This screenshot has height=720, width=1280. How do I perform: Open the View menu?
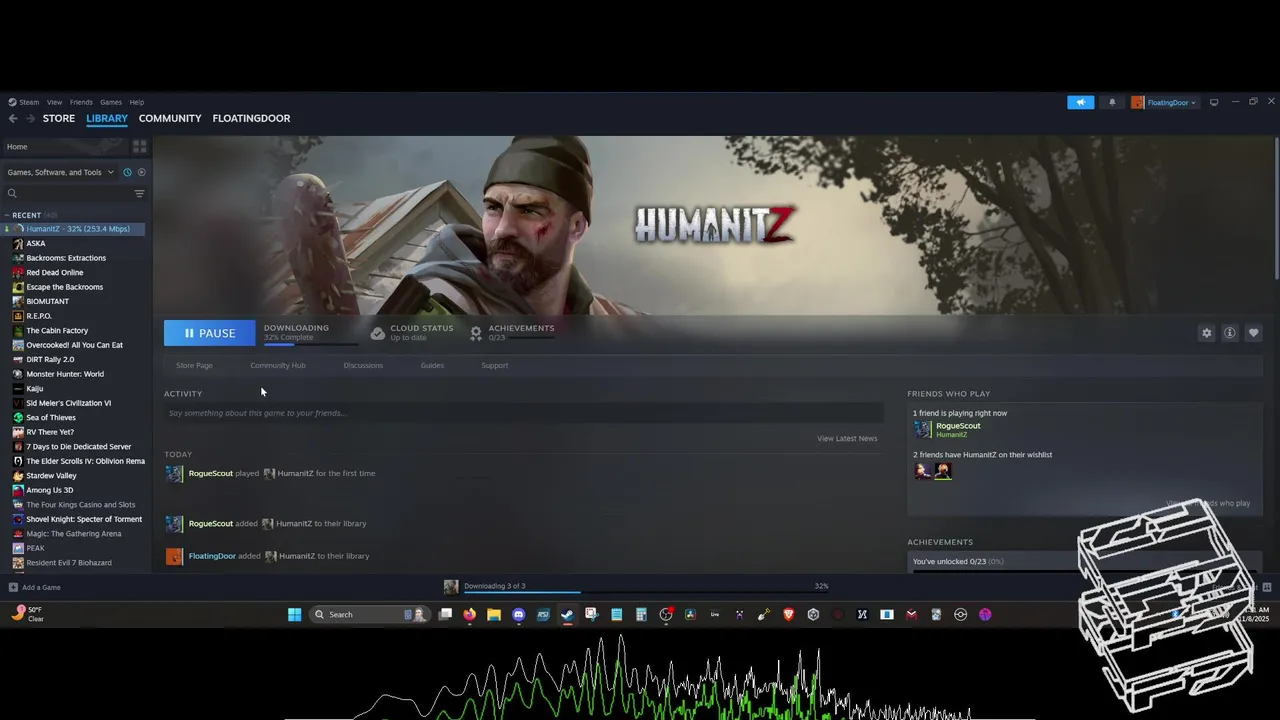point(54,102)
